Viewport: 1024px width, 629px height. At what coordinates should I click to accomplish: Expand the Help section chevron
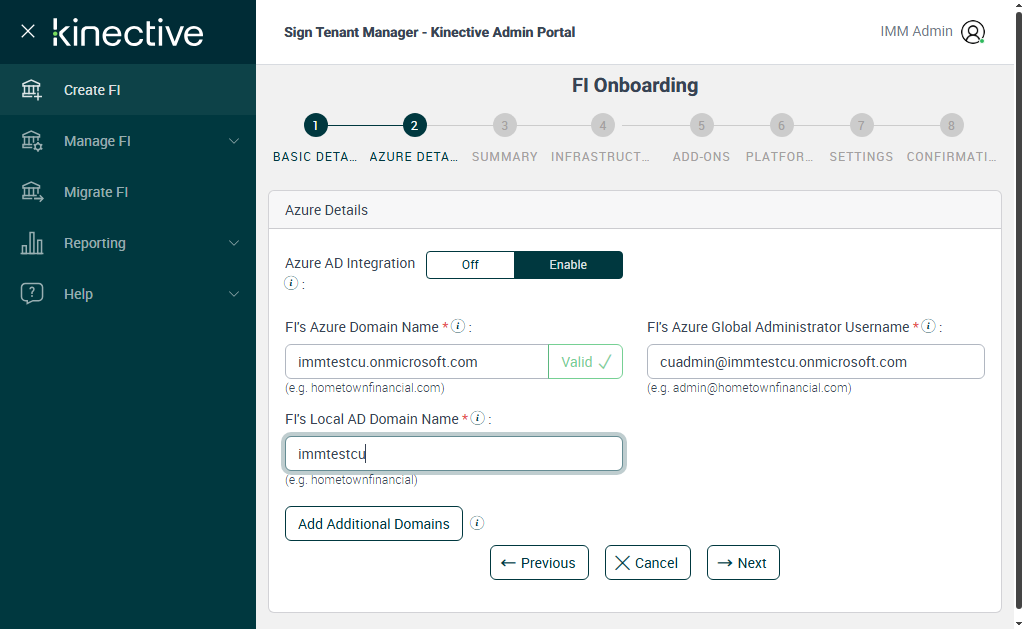tap(234, 294)
